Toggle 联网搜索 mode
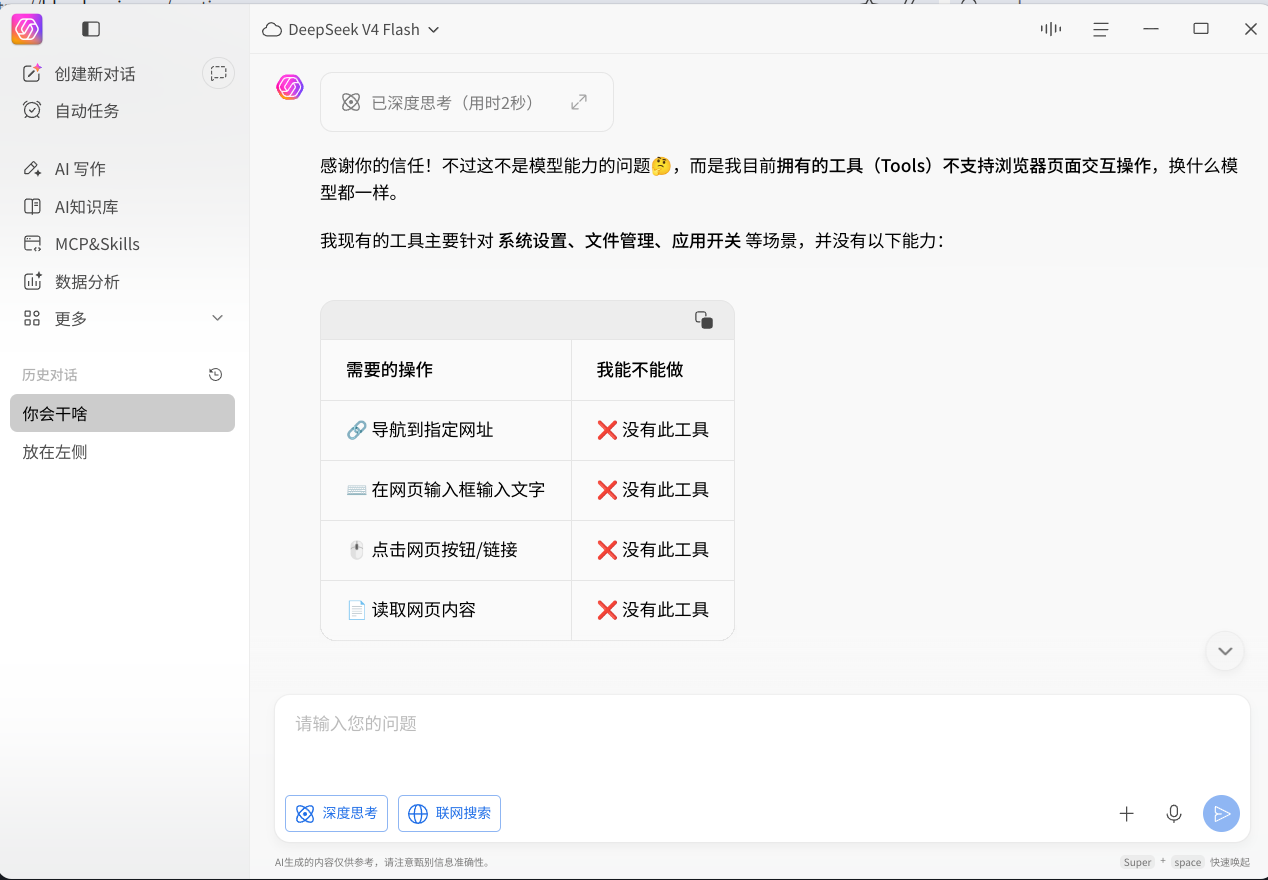1268x880 pixels. click(x=449, y=813)
